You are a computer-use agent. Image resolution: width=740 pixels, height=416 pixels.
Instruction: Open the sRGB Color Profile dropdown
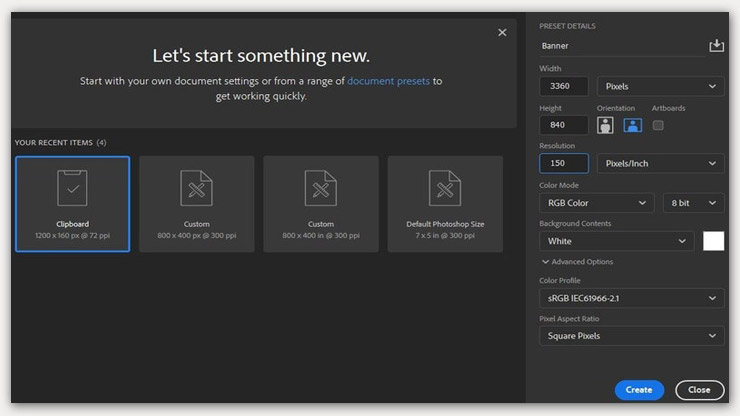(x=631, y=298)
